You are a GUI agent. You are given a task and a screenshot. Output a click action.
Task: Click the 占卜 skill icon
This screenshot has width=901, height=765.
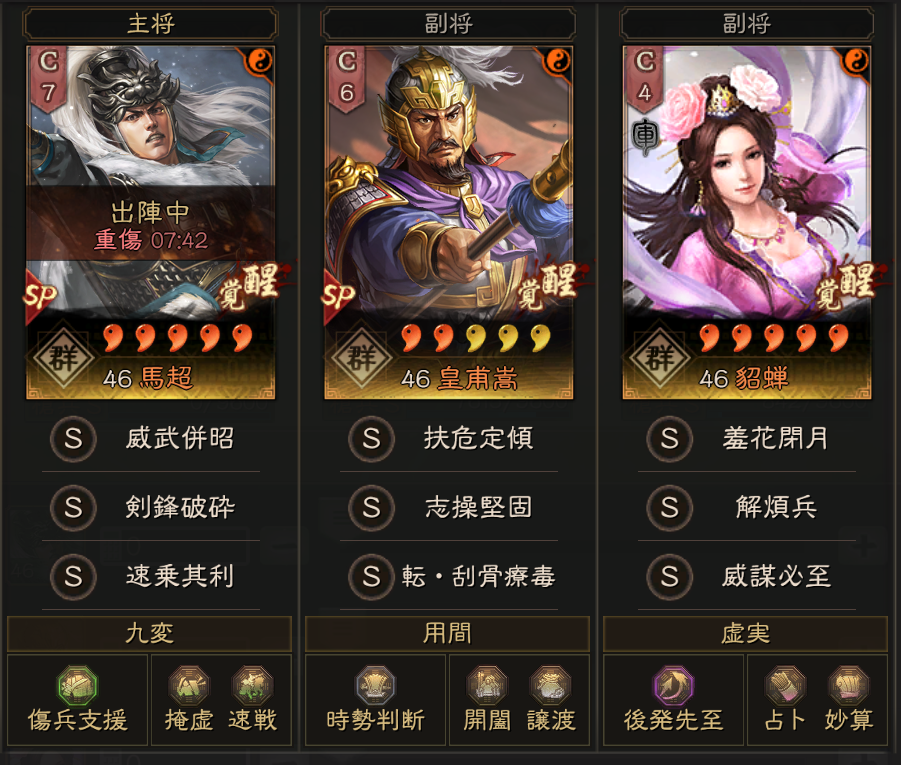coord(785,685)
